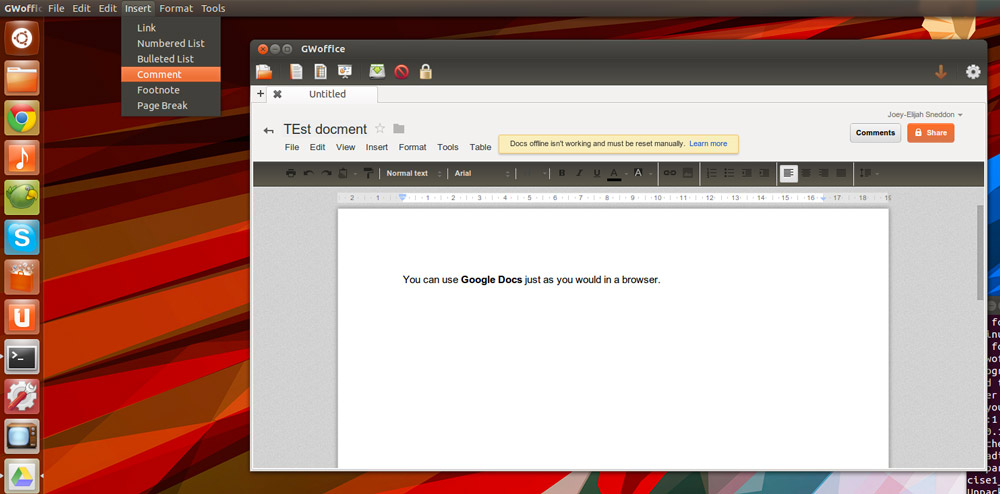Click the new presentation icon in the GWoffice toolbar
This screenshot has height=494, width=1000.
click(x=344, y=72)
